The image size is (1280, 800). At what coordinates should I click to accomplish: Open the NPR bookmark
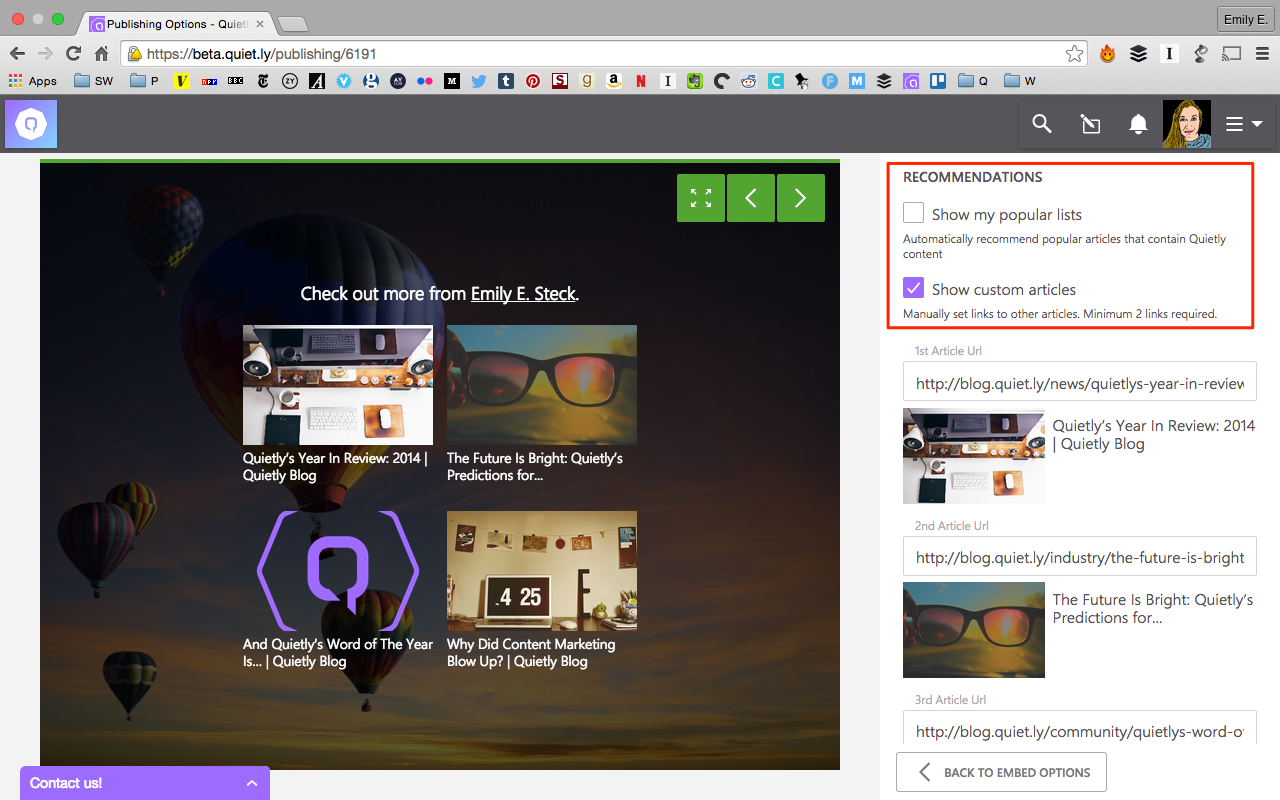coord(209,81)
